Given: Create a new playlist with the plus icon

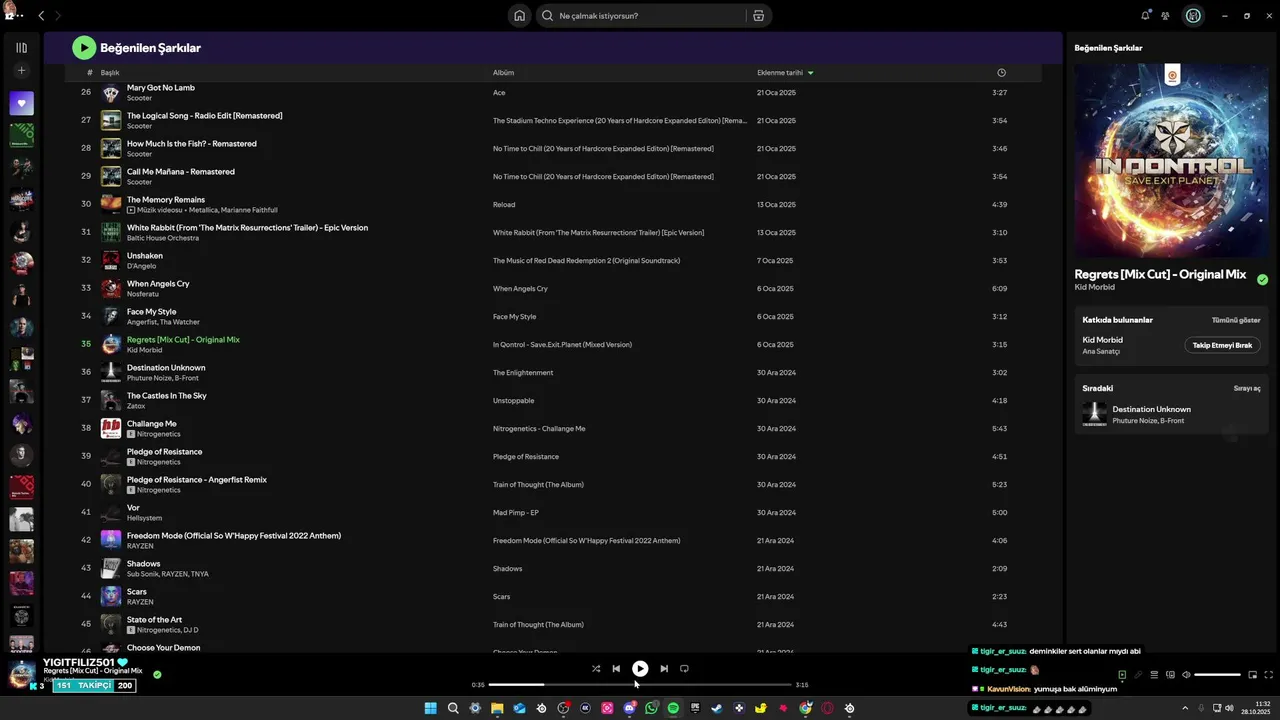Looking at the screenshot, I should [22, 71].
